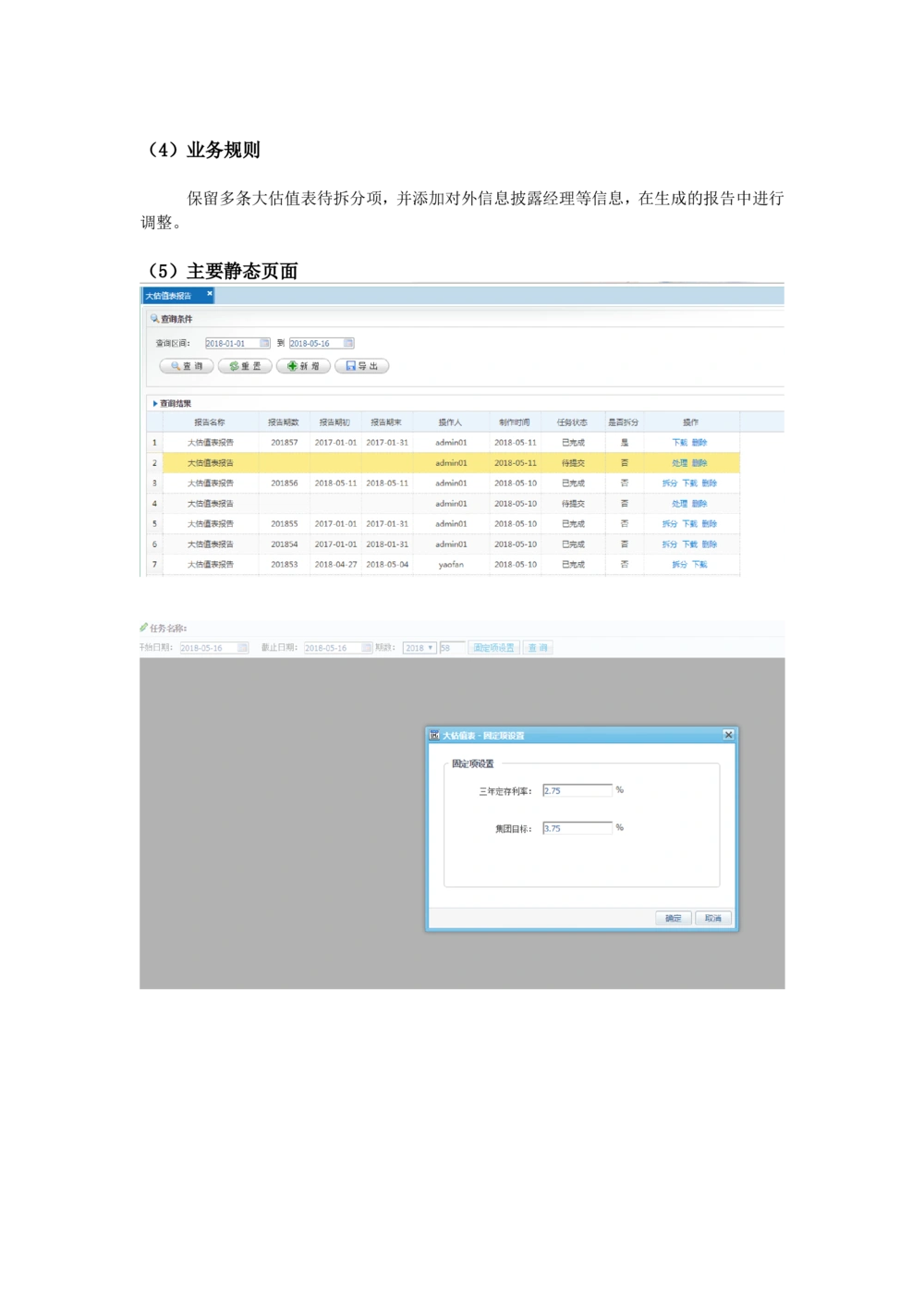This screenshot has width=924, height=1308.
Task: Close the 大估值表报告 tab
Action: pyautogui.click(x=210, y=294)
